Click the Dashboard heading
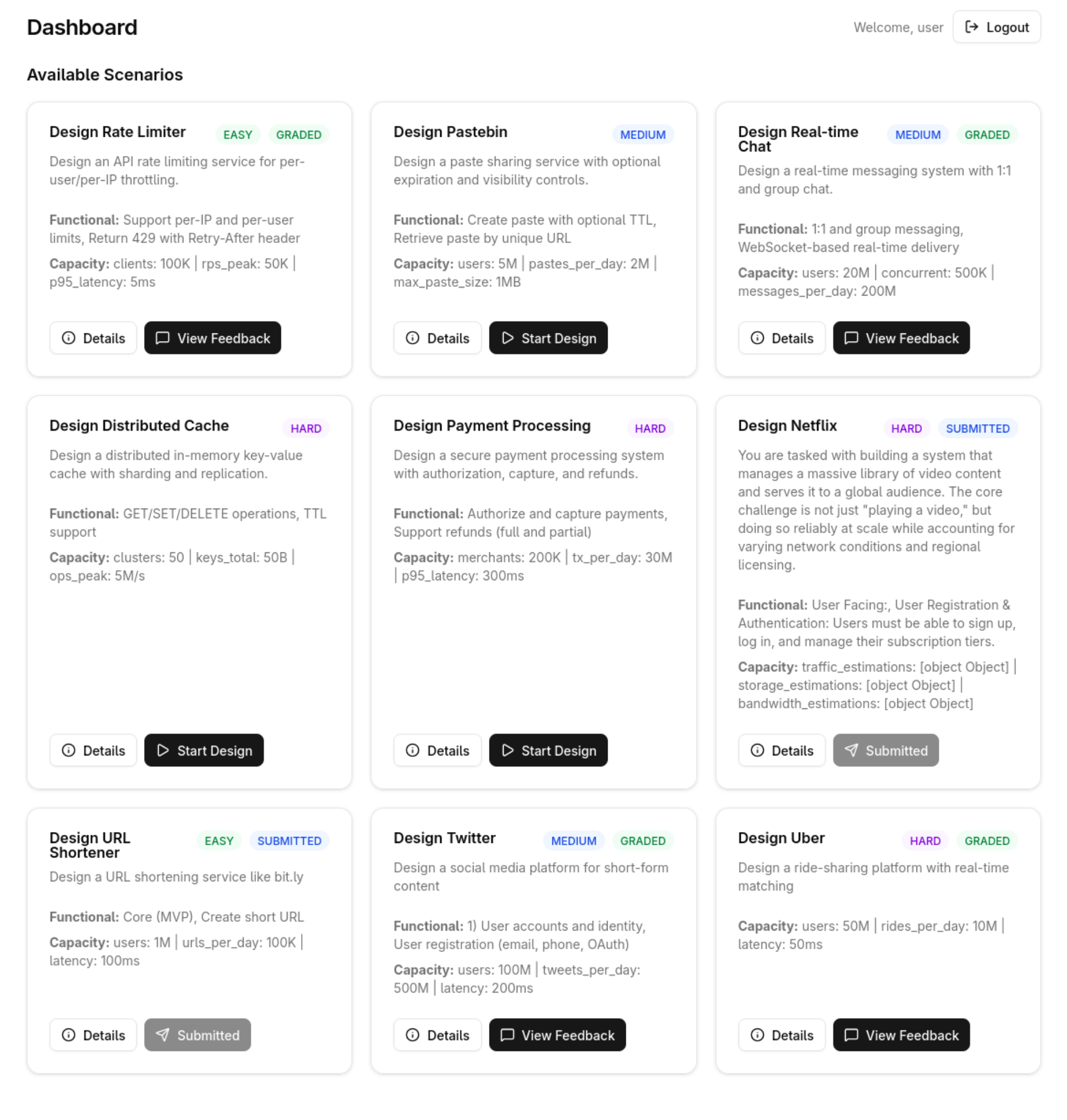This screenshot has width=1067, height=1120. (x=82, y=27)
